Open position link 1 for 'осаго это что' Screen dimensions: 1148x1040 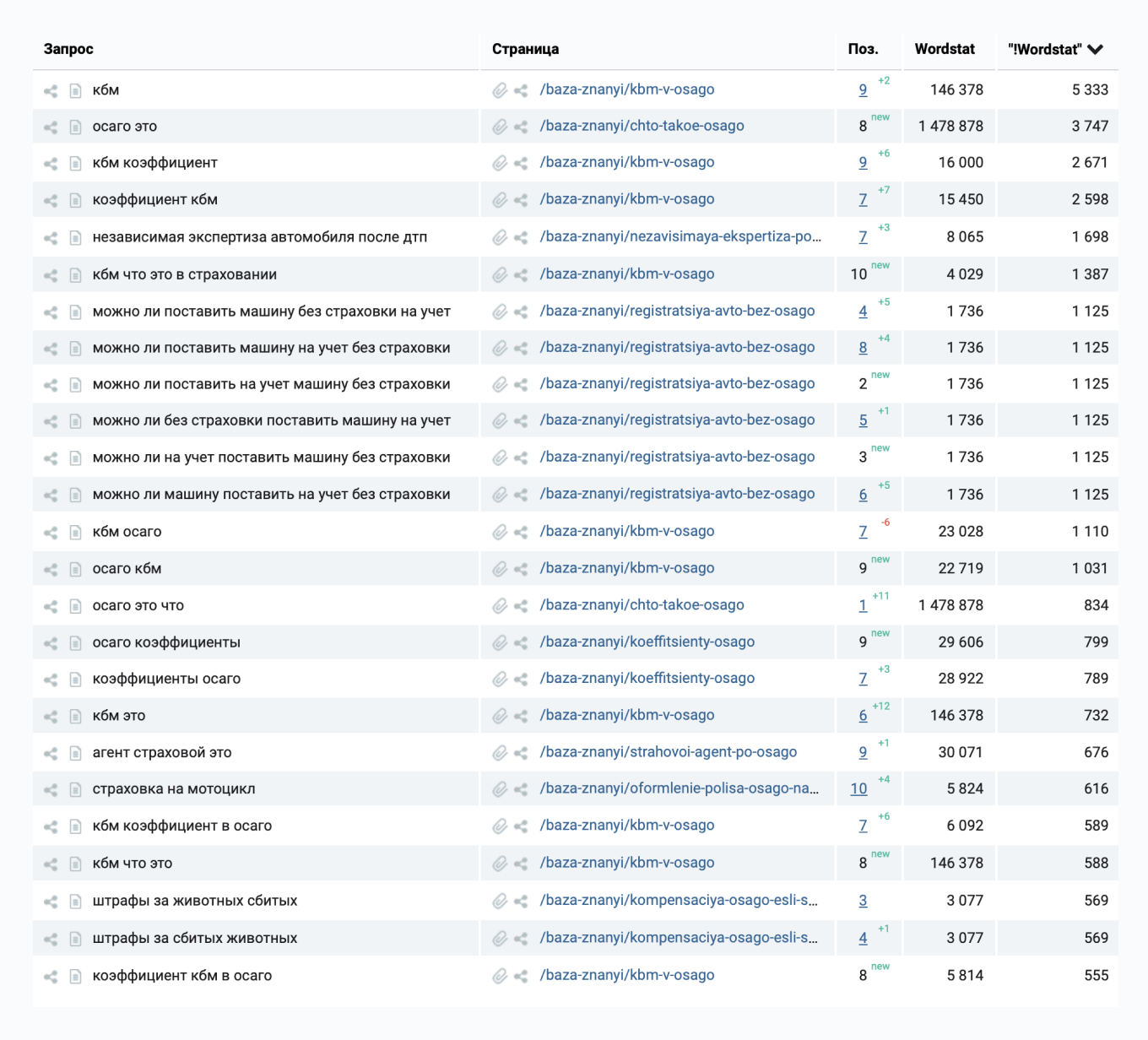click(863, 605)
